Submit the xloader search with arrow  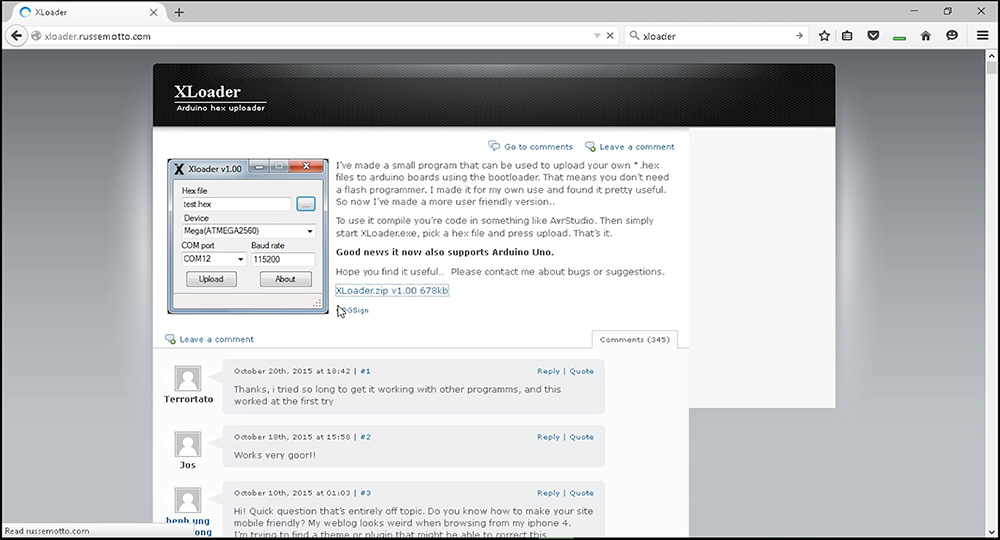799,36
